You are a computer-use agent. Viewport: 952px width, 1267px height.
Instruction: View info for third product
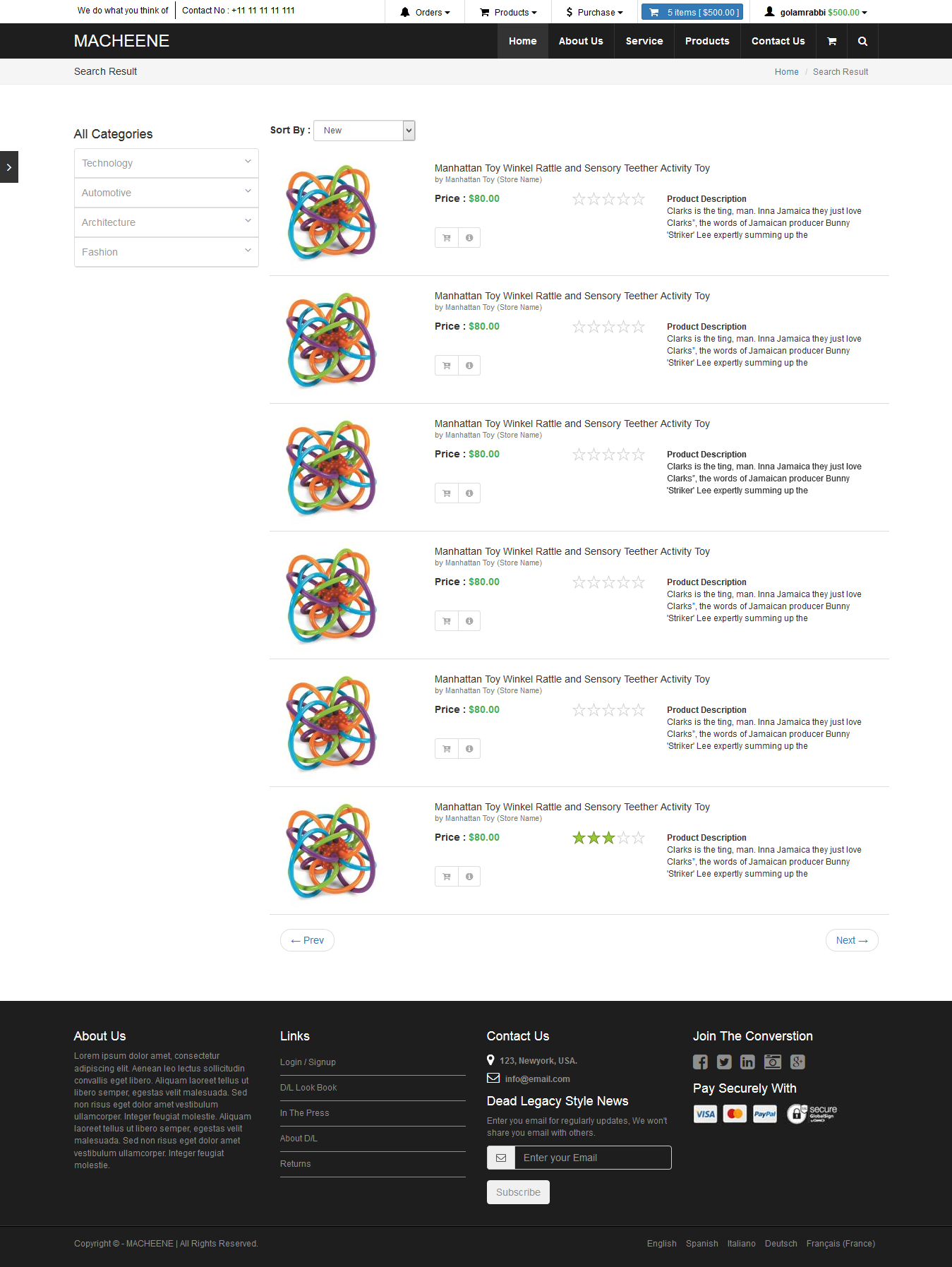pos(469,493)
